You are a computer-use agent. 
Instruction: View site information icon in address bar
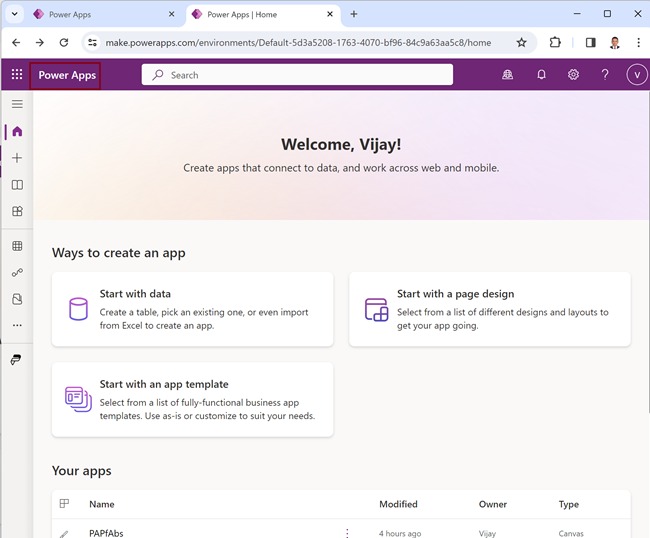coord(92,42)
